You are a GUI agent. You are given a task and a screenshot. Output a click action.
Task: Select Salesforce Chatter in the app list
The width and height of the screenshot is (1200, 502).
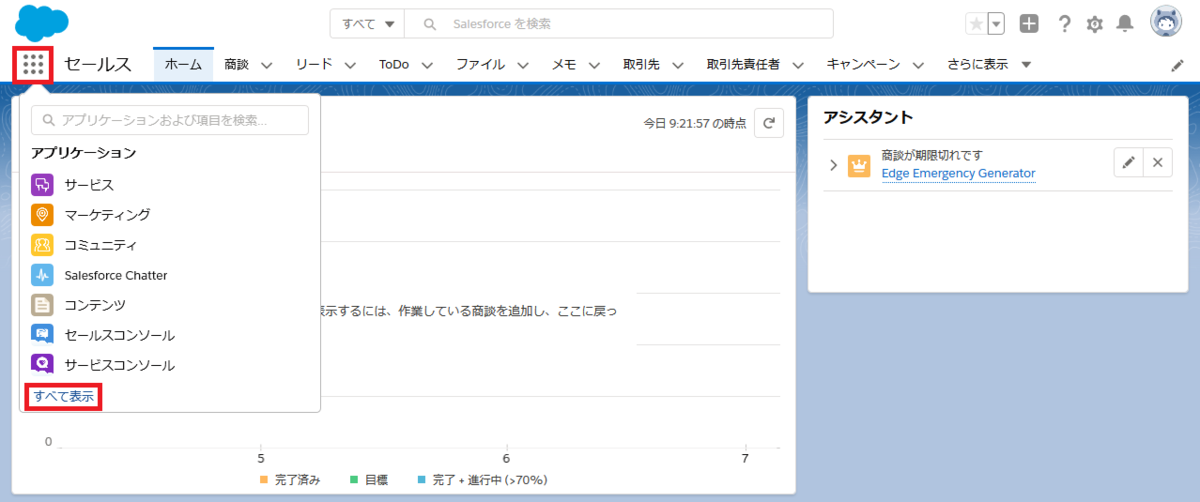pos(116,275)
